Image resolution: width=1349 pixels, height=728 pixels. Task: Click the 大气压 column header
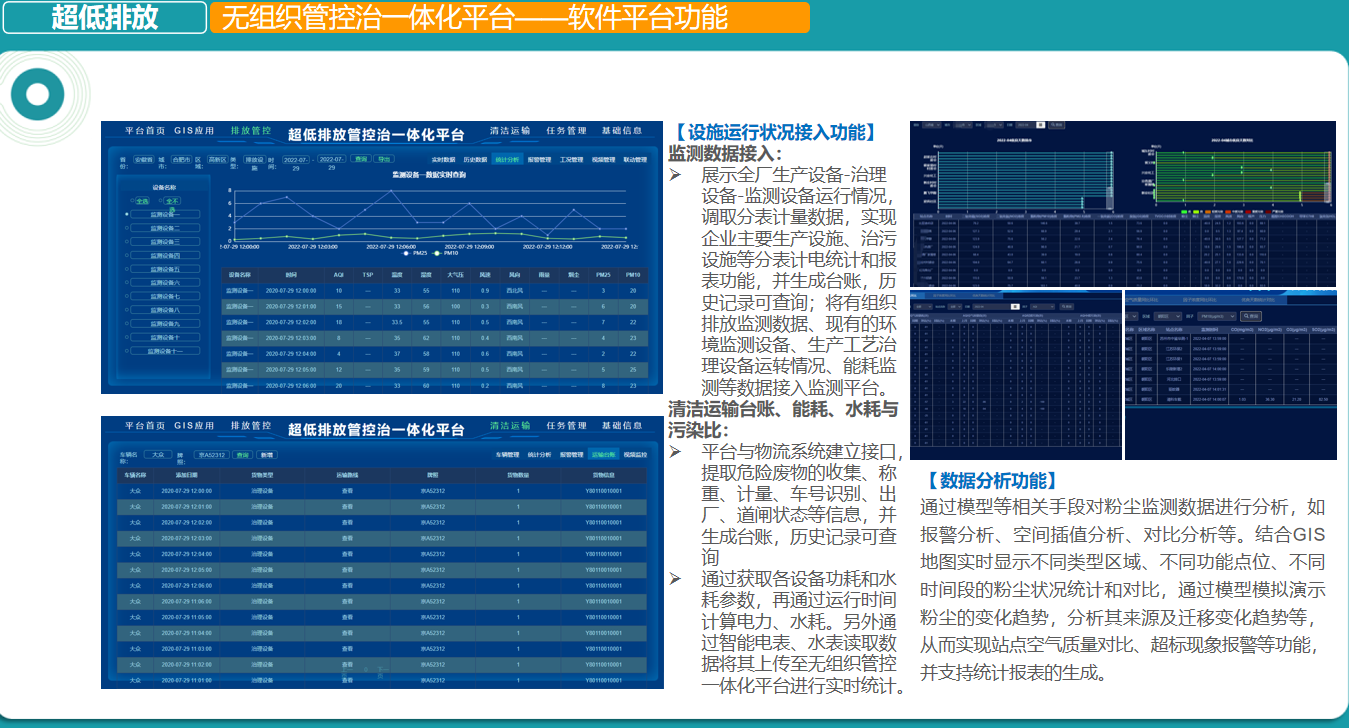[x=455, y=275]
